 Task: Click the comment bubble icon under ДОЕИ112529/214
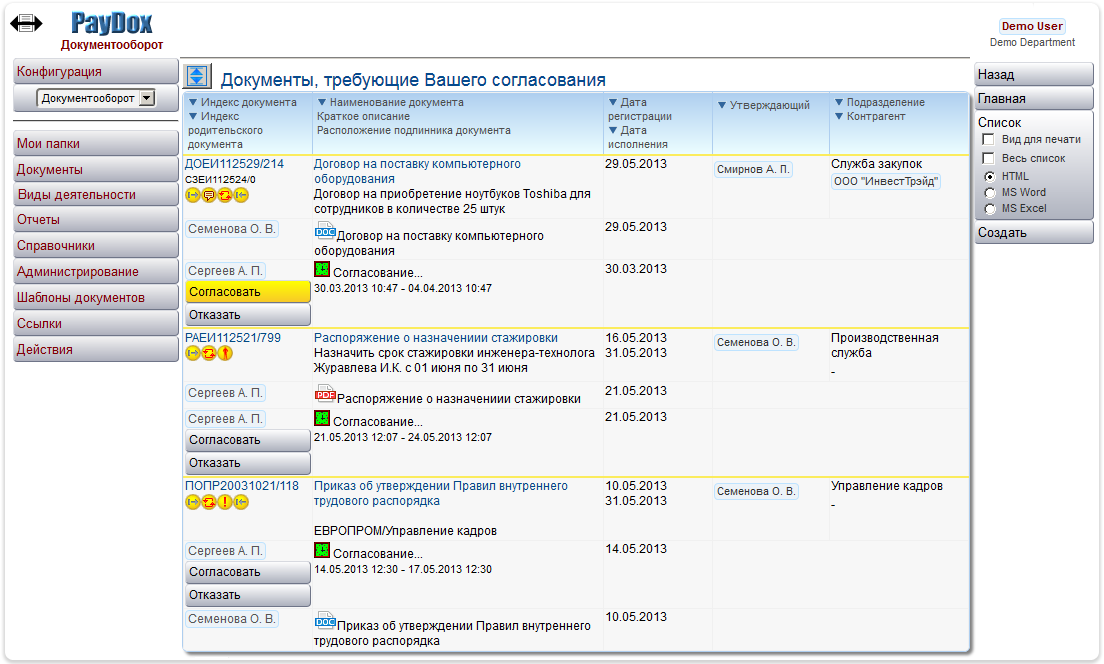(209, 195)
